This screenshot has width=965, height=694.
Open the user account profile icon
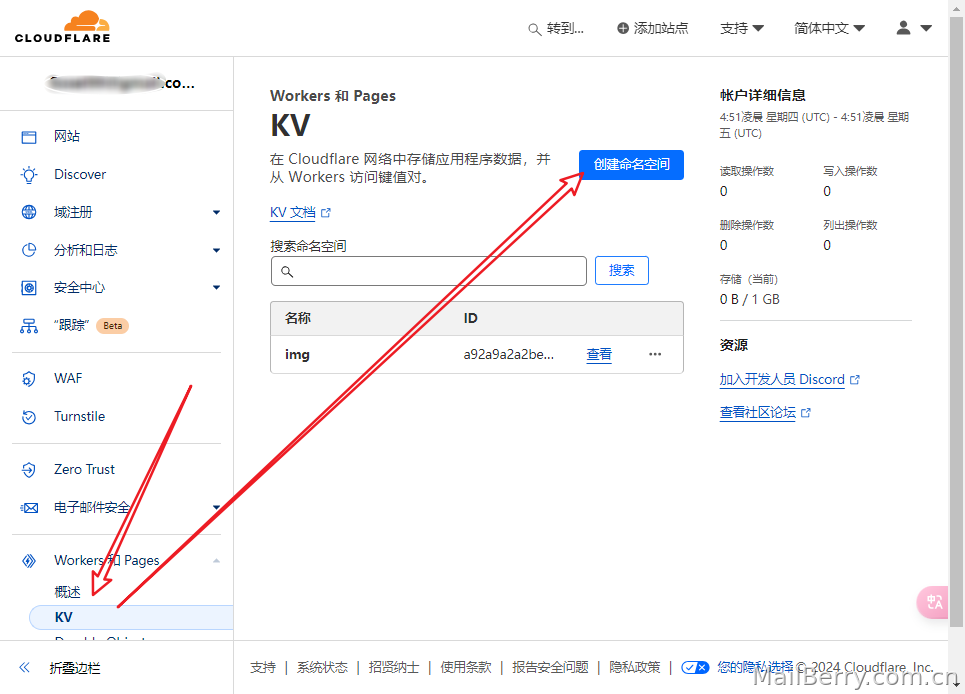tap(903, 28)
